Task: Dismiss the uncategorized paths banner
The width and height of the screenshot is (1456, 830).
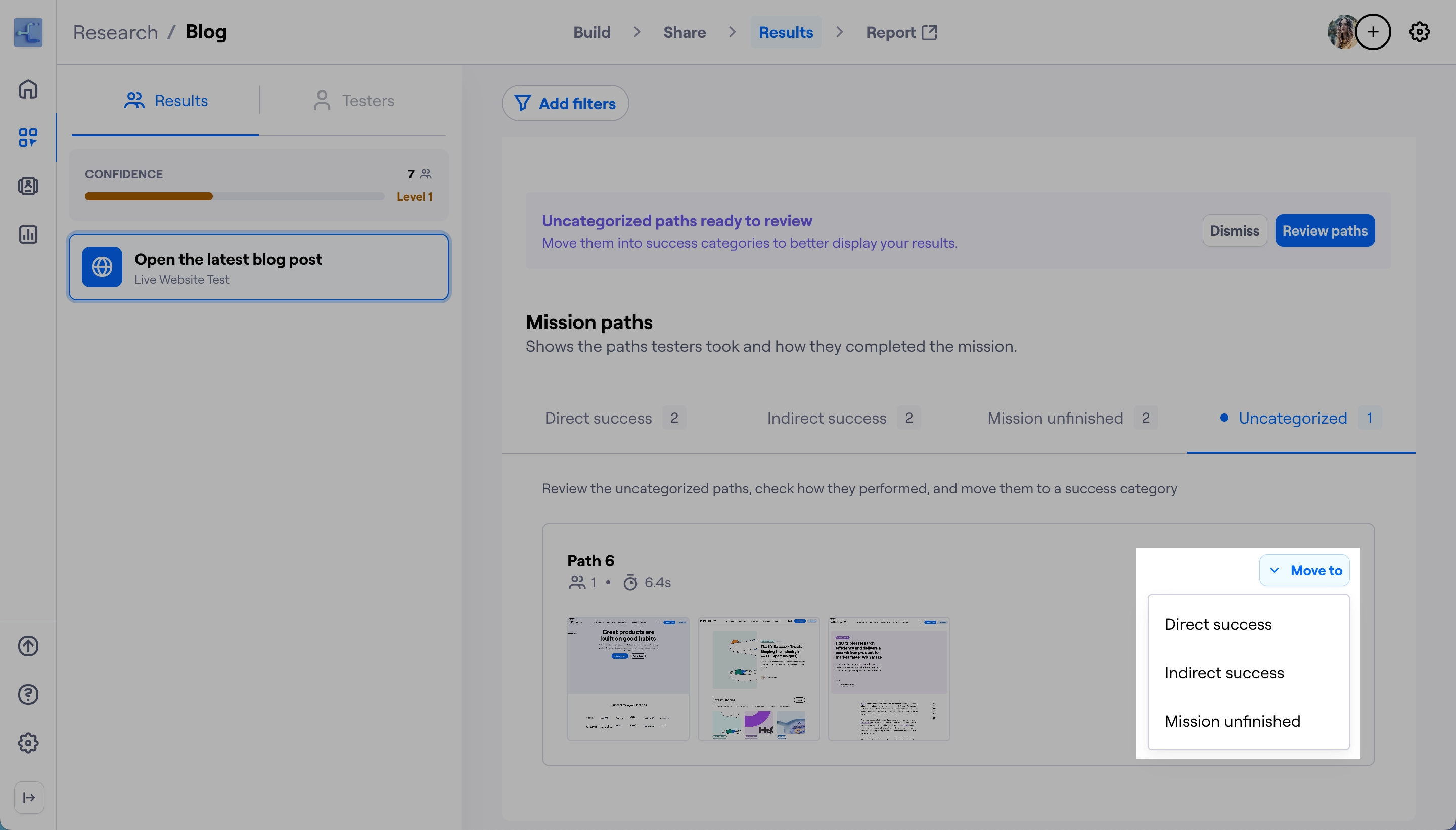Action: pyautogui.click(x=1234, y=231)
